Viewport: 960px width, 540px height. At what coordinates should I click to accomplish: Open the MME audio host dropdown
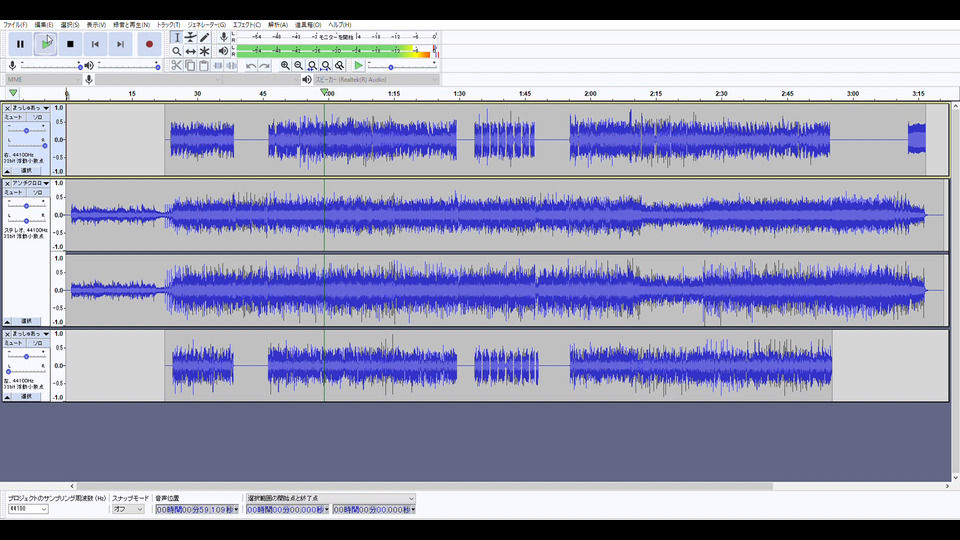click(x=43, y=80)
